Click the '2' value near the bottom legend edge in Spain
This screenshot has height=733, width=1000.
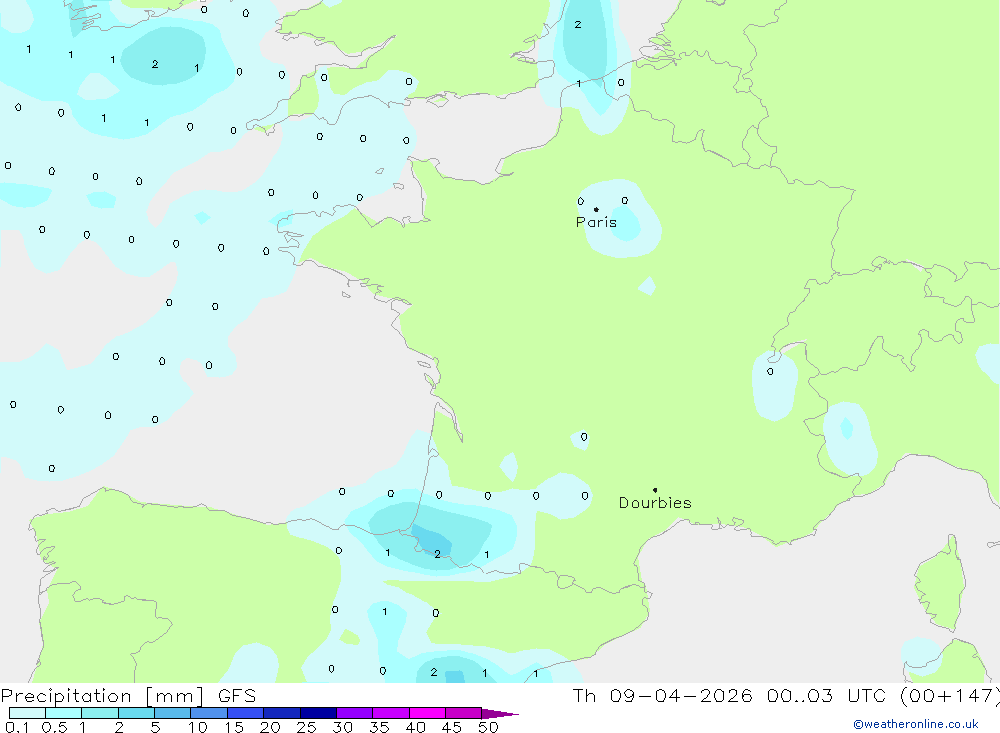[434, 672]
